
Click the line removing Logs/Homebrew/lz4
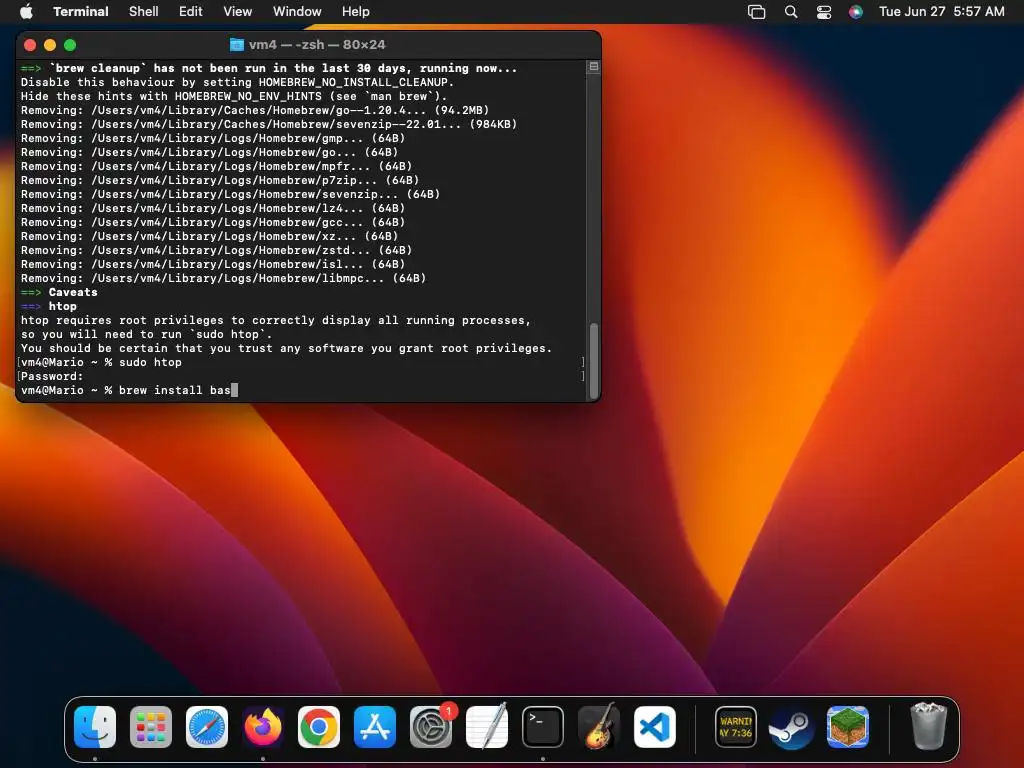[x=213, y=208]
